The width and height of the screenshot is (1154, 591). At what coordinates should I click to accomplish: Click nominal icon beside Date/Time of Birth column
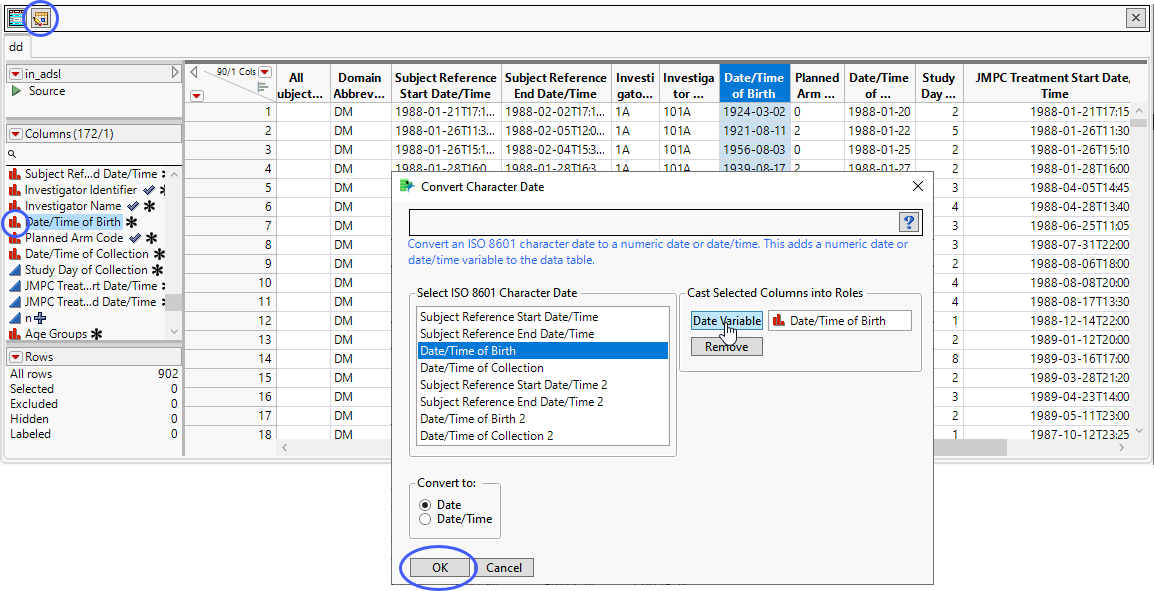pos(15,222)
